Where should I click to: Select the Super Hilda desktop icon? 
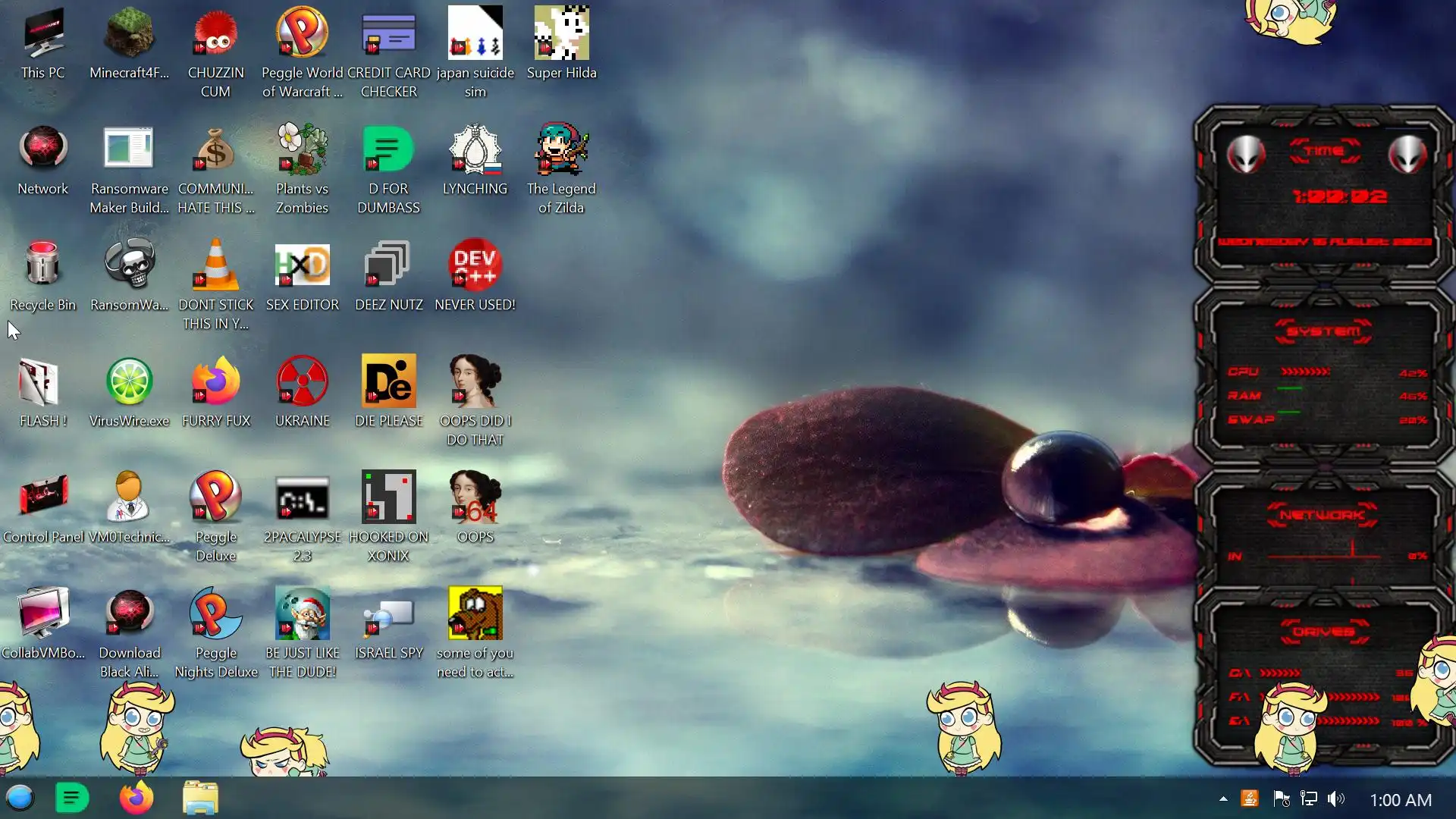(561, 33)
